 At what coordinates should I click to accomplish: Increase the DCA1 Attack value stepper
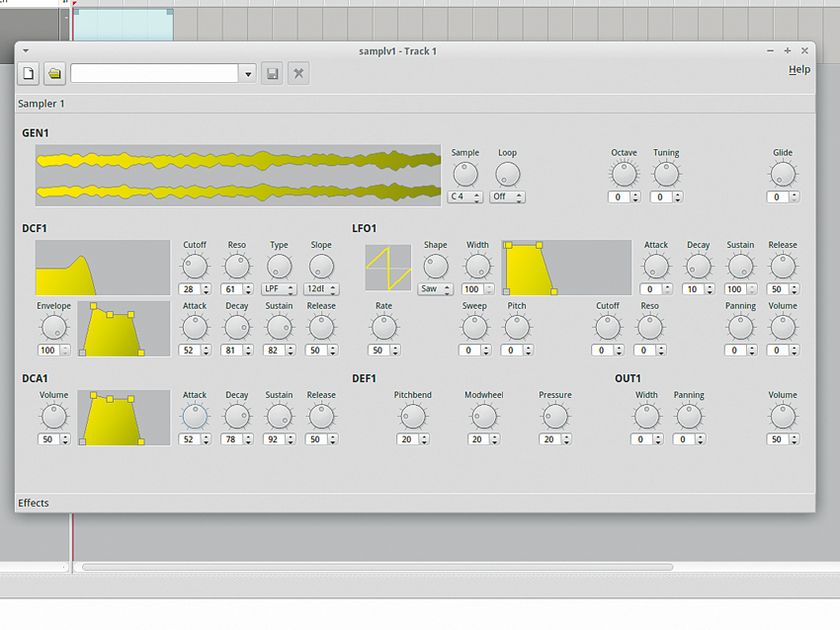pos(207,436)
